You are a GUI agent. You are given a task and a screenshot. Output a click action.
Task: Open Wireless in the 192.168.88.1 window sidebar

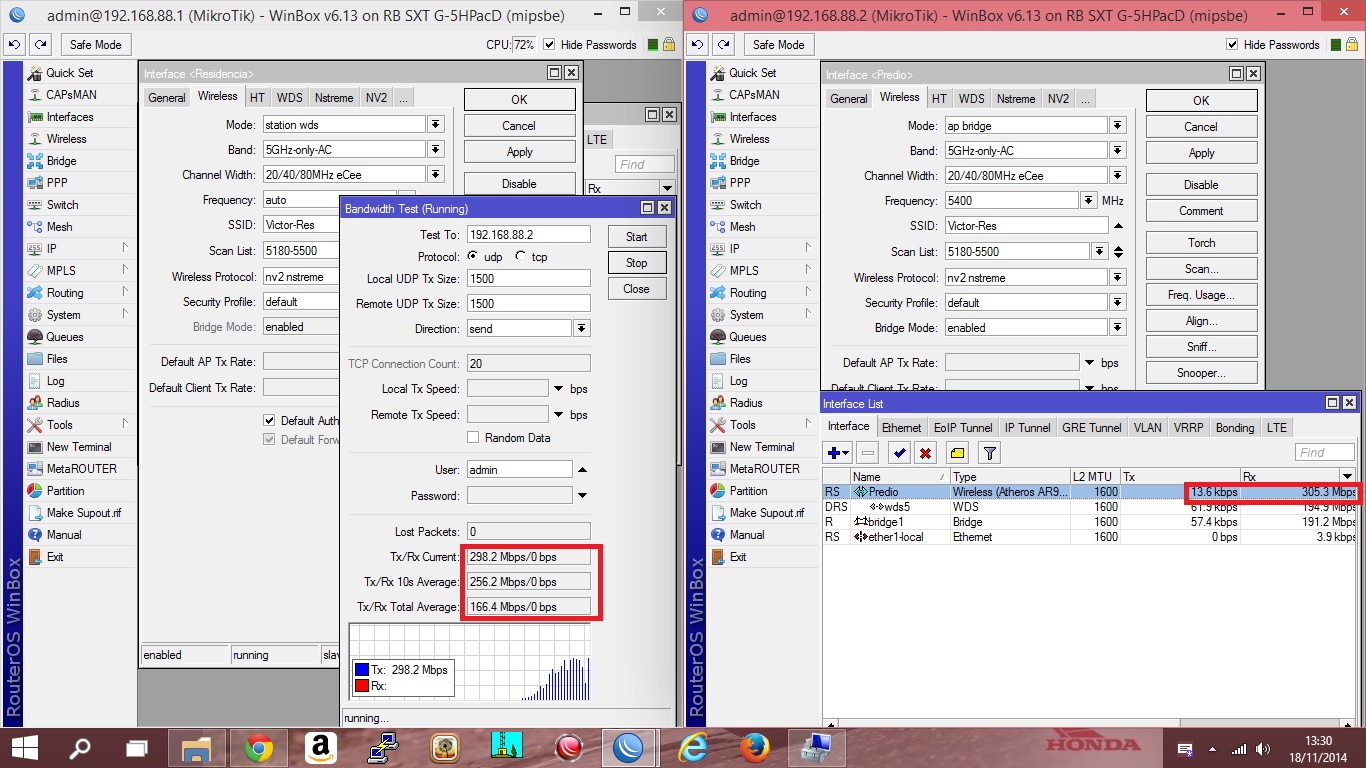(x=66, y=139)
